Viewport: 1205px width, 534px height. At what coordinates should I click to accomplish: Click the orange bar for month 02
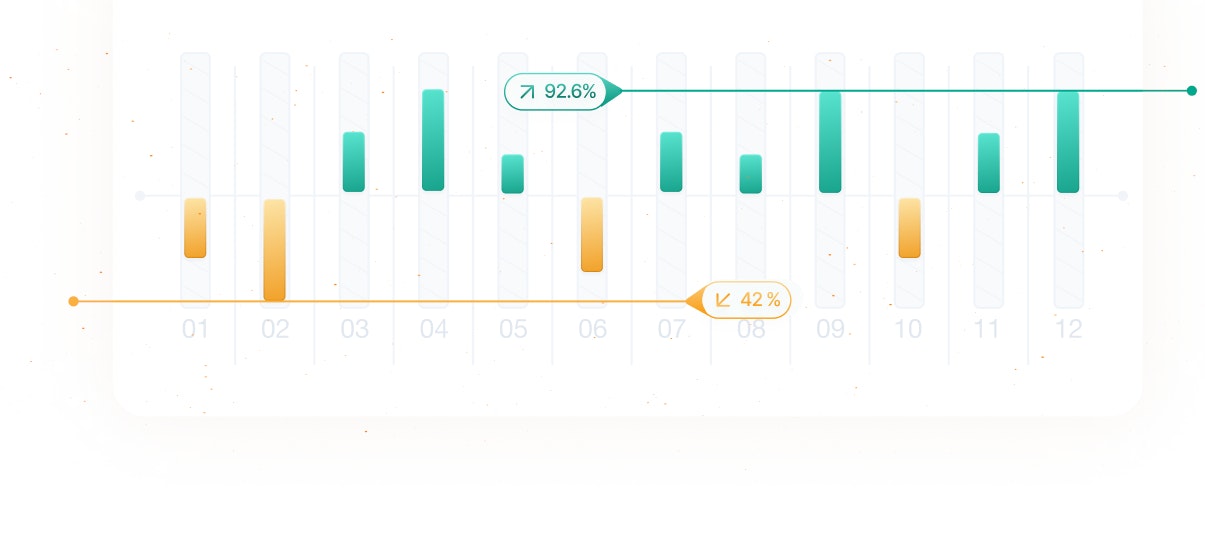pyautogui.click(x=274, y=250)
